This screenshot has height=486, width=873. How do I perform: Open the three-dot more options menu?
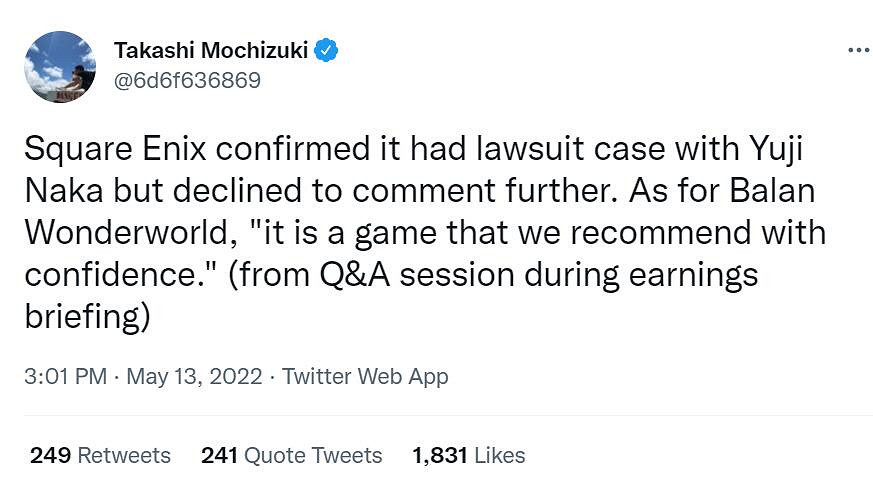[857, 50]
